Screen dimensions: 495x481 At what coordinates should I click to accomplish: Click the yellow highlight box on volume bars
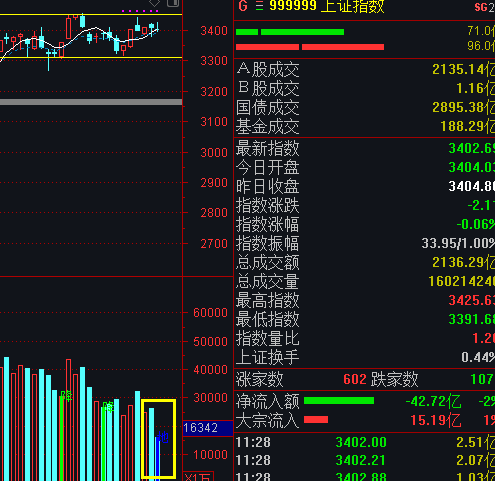coord(159,439)
